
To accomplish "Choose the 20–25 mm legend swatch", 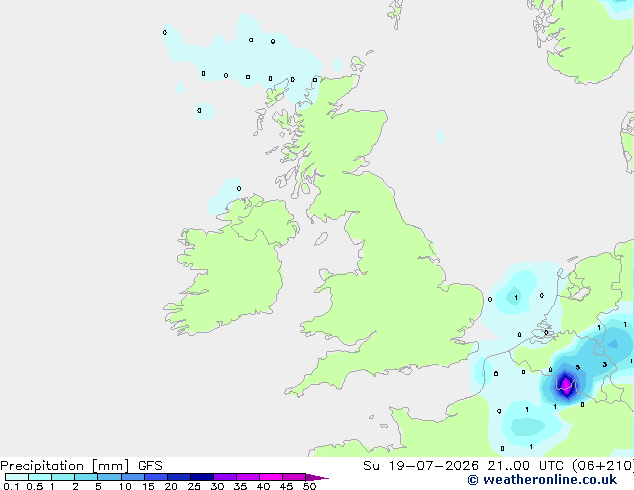I will coord(178,477).
